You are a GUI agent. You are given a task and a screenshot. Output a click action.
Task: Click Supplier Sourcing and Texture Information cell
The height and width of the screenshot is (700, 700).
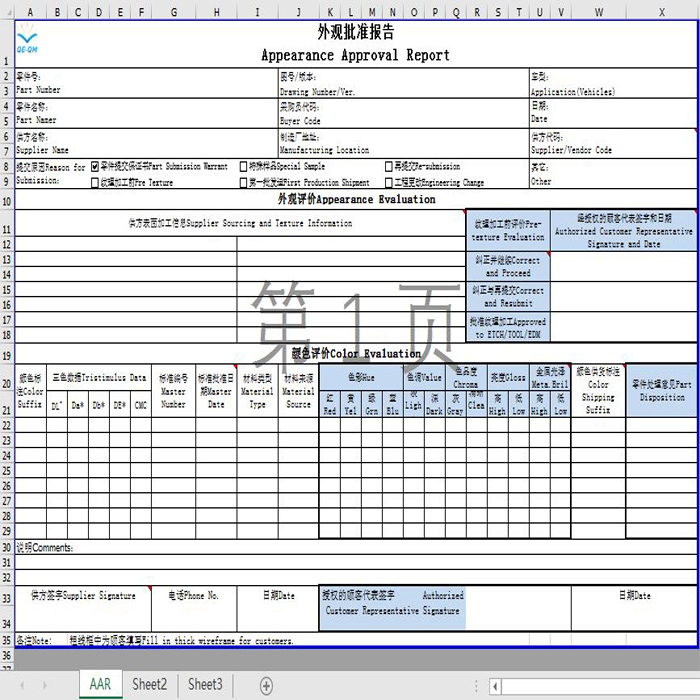(x=240, y=223)
